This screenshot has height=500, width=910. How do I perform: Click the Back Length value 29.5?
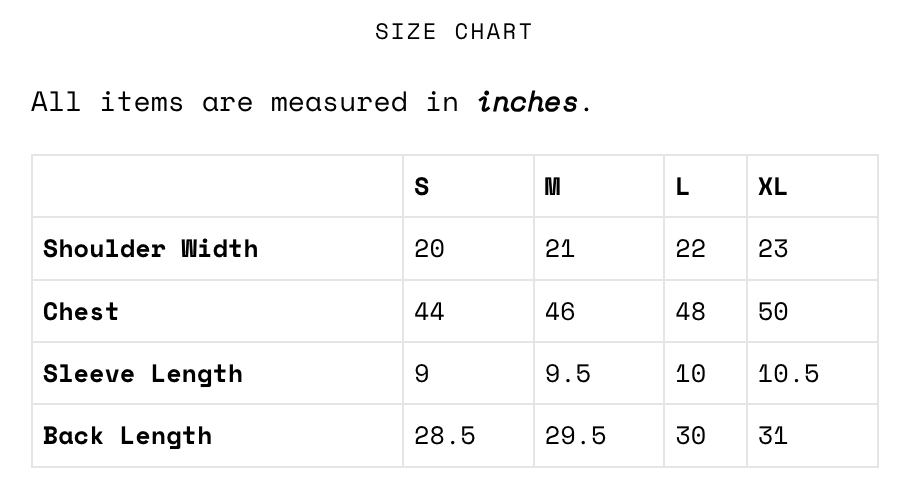[575, 436]
